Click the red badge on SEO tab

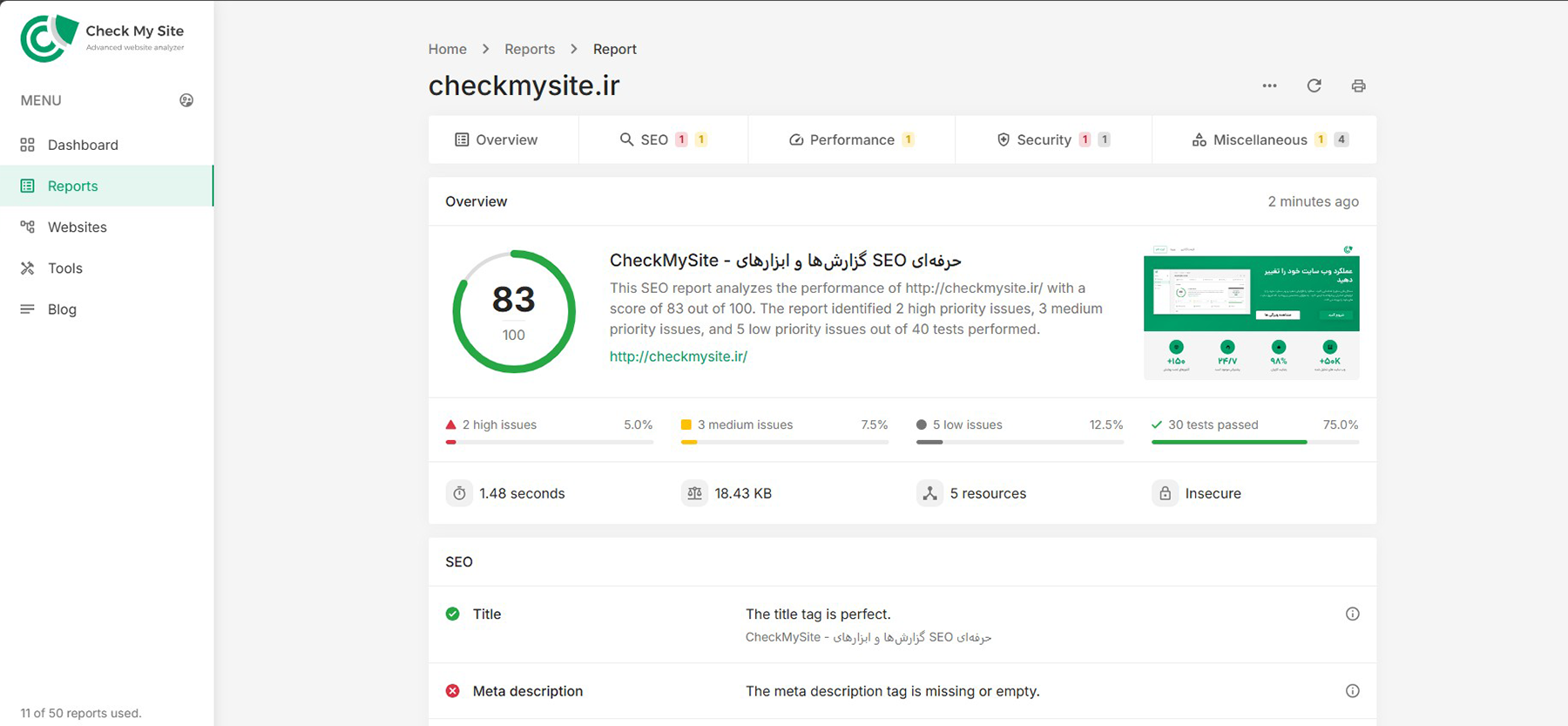point(681,139)
